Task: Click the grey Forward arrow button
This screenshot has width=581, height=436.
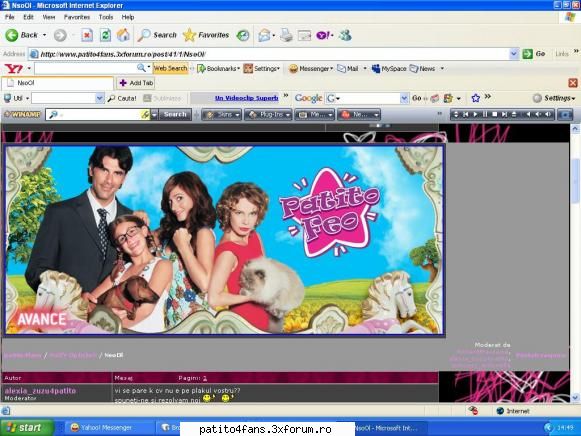Action: (x=60, y=36)
